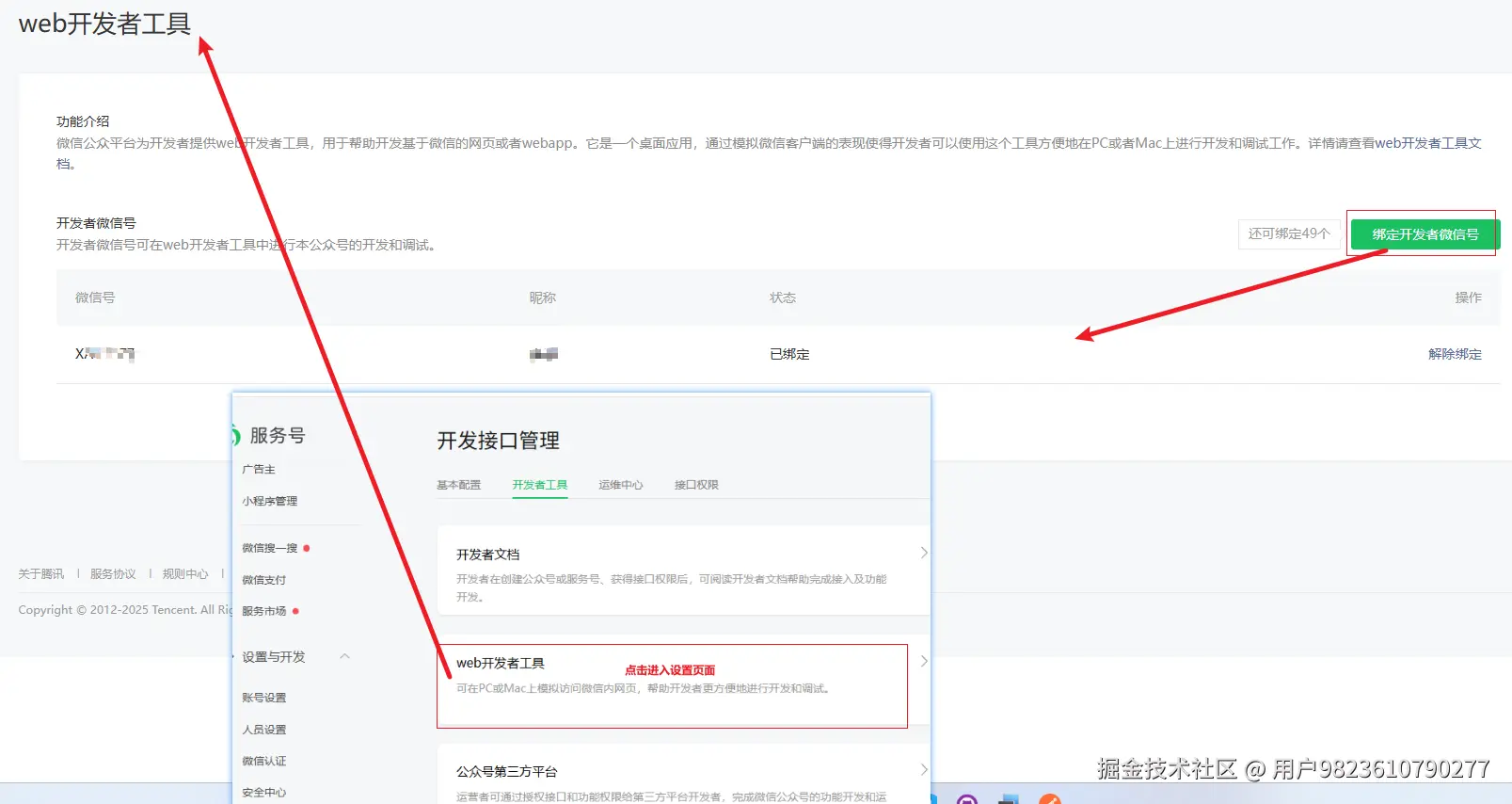Screen dimensions: 1512x804
Task: Open the arrow on the web开发者工具 card
Action: [x=924, y=661]
